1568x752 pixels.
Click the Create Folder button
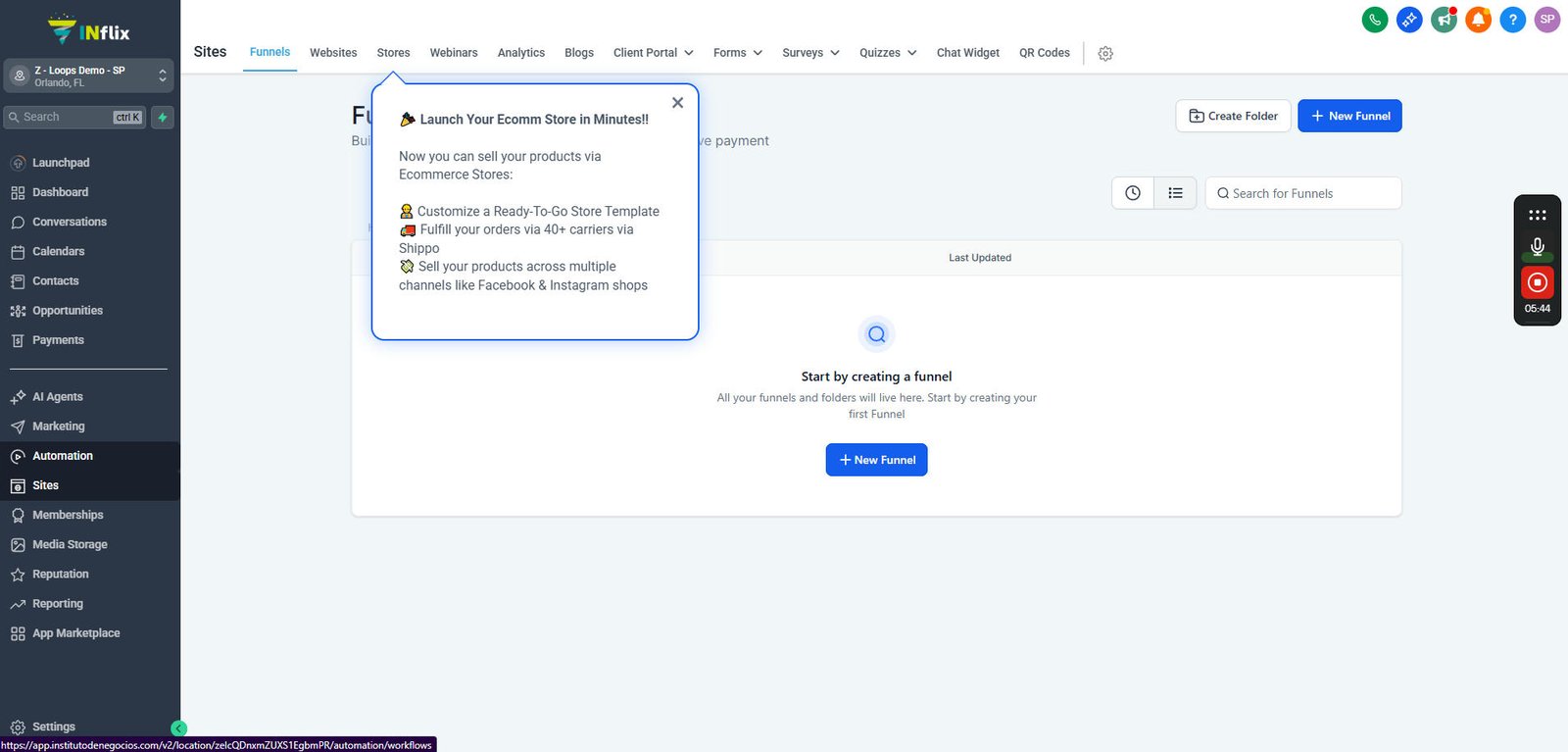pyautogui.click(x=1233, y=116)
